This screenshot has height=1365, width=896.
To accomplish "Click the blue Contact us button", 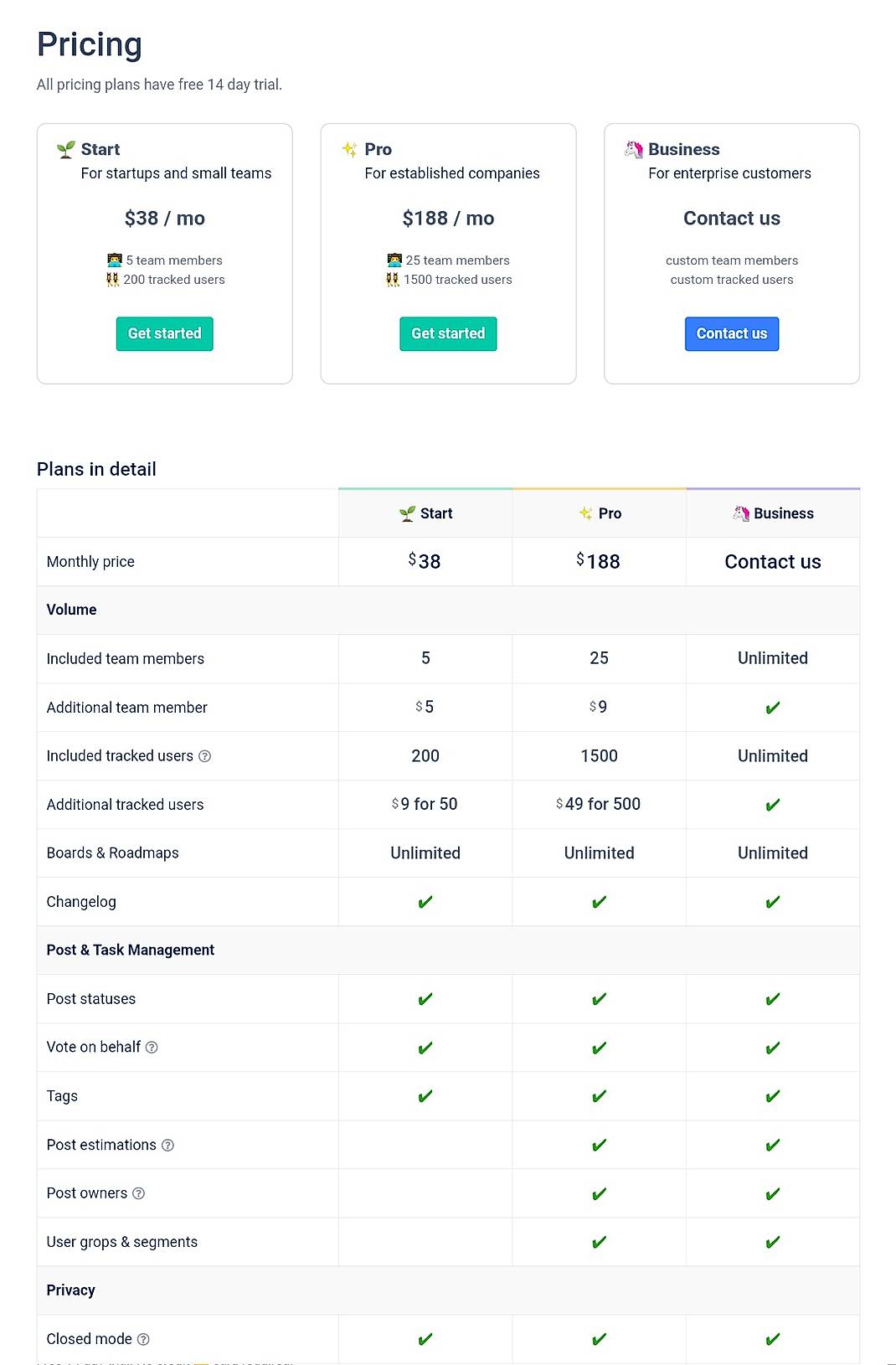I will coord(732,333).
